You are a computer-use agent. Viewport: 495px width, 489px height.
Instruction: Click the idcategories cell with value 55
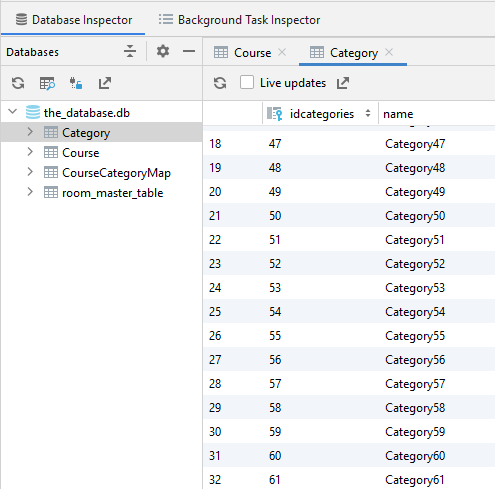(275, 336)
